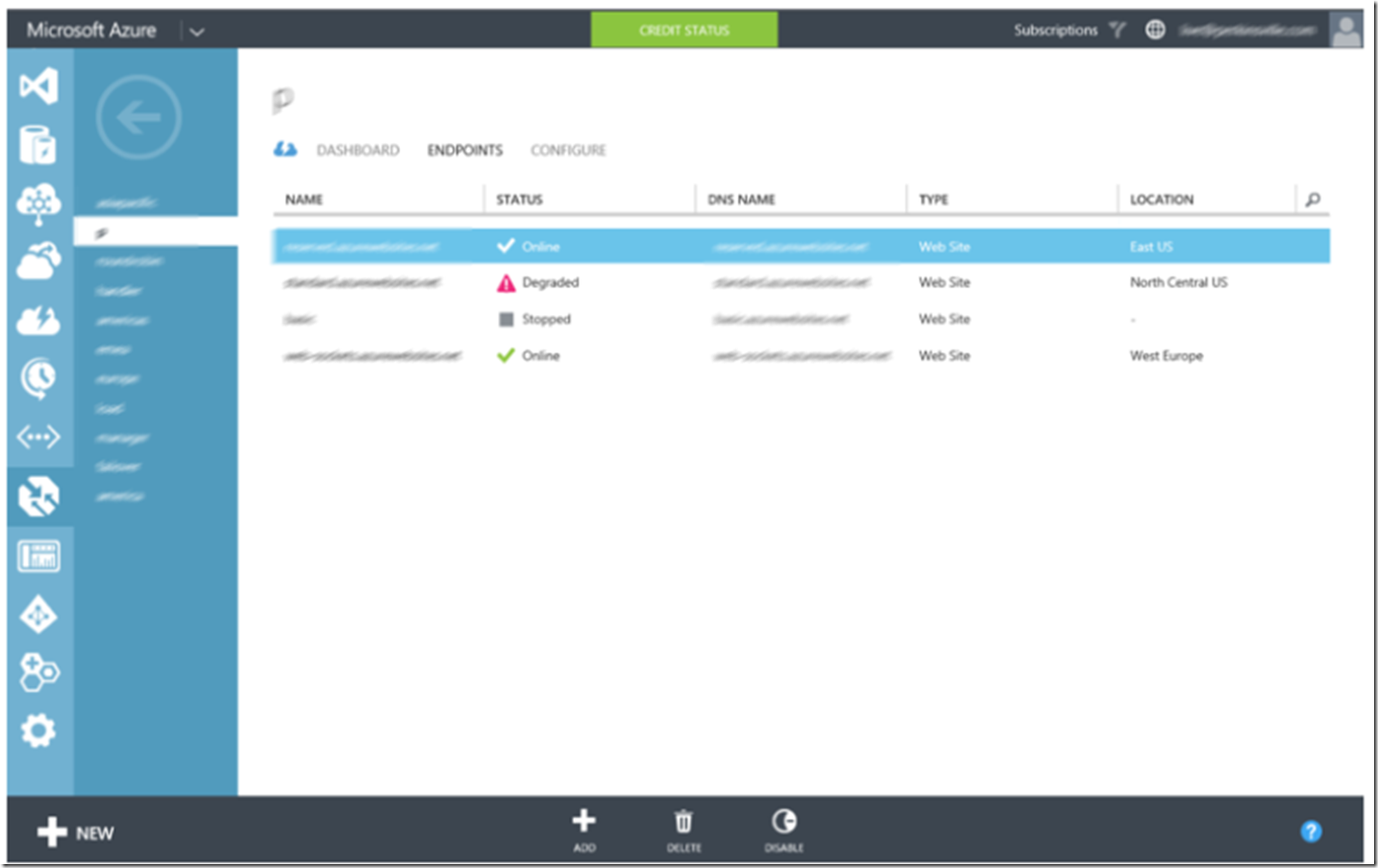The height and width of the screenshot is (868, 1378).
Task: Expand the Microsoft Azure dropdown chevron
Action: (197, 32)
